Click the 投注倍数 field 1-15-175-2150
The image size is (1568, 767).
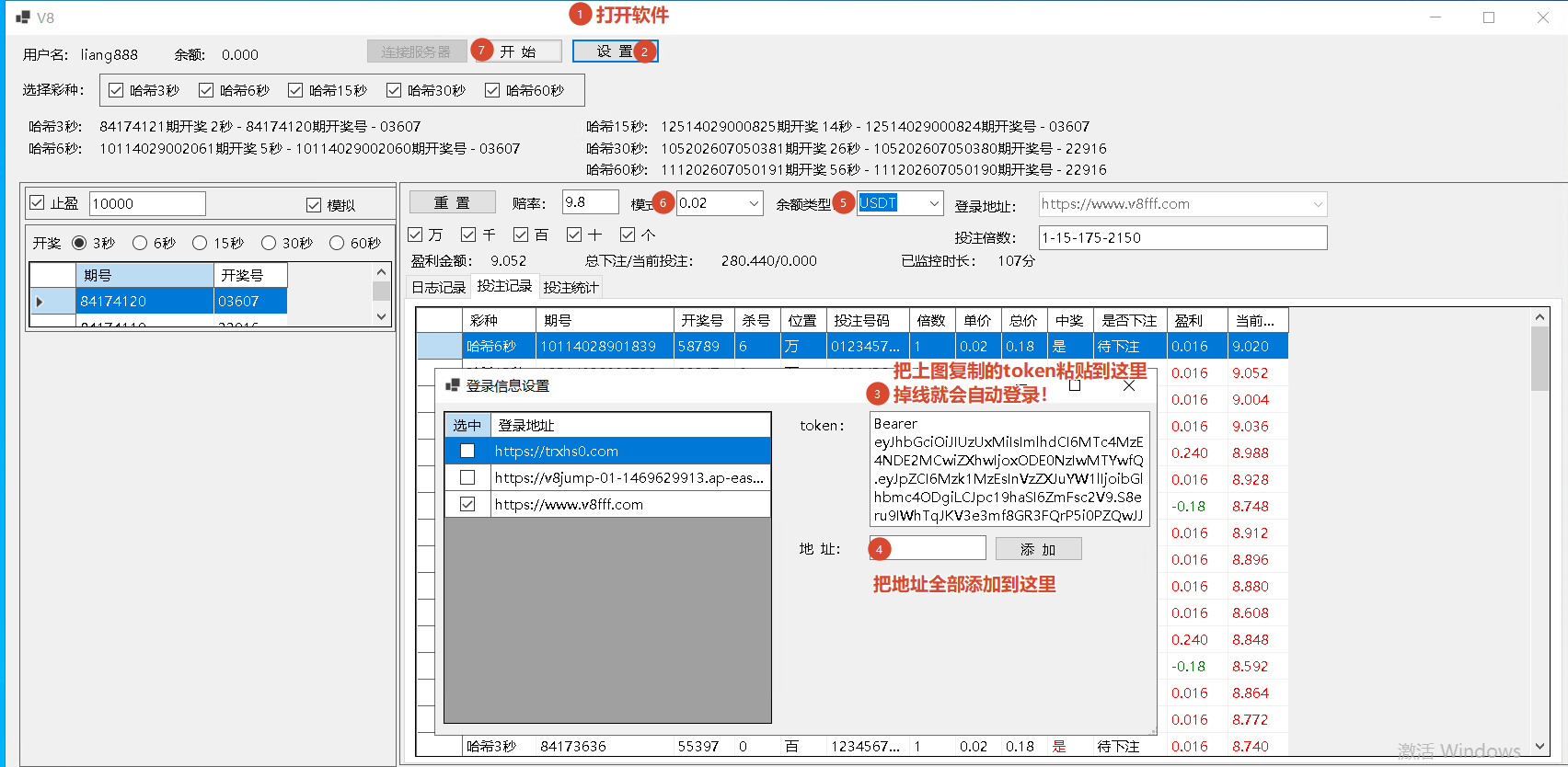pos(1183,237)
